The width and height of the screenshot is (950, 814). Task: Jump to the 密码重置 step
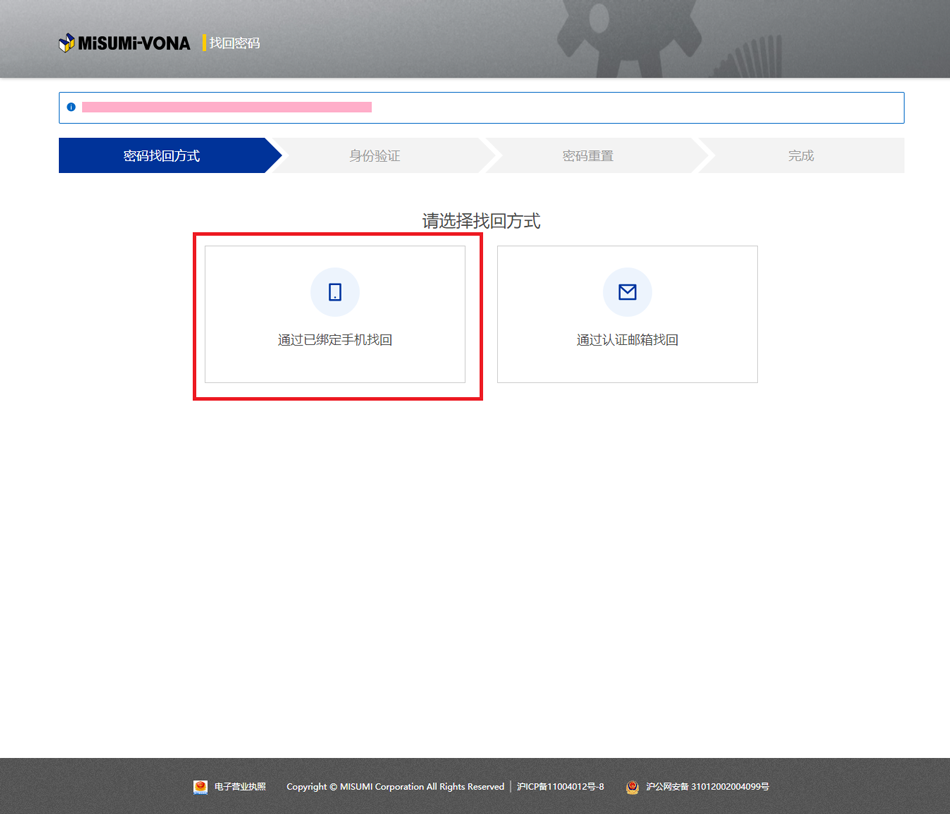click(588, 156)
